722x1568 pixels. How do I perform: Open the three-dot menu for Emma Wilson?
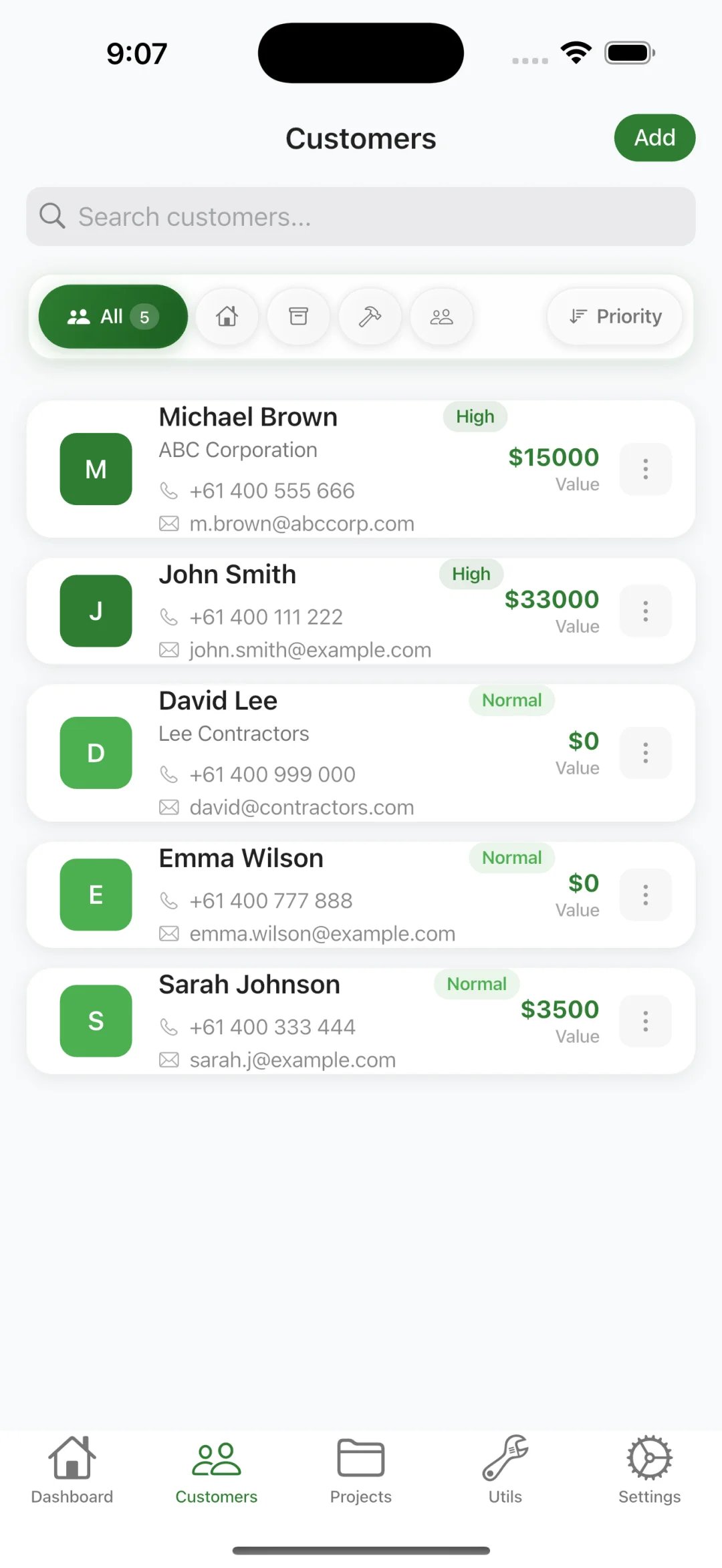645,895
